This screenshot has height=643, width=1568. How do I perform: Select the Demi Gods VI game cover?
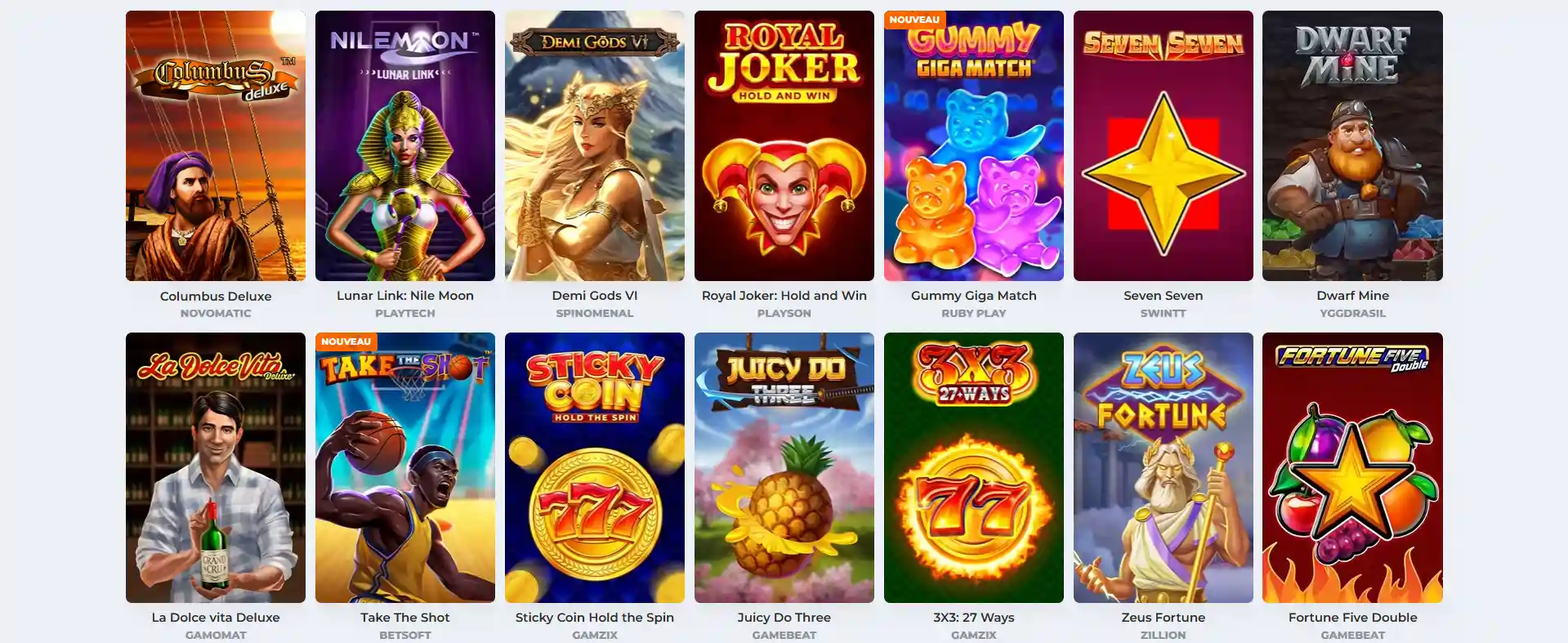click(x=595, y=145)
